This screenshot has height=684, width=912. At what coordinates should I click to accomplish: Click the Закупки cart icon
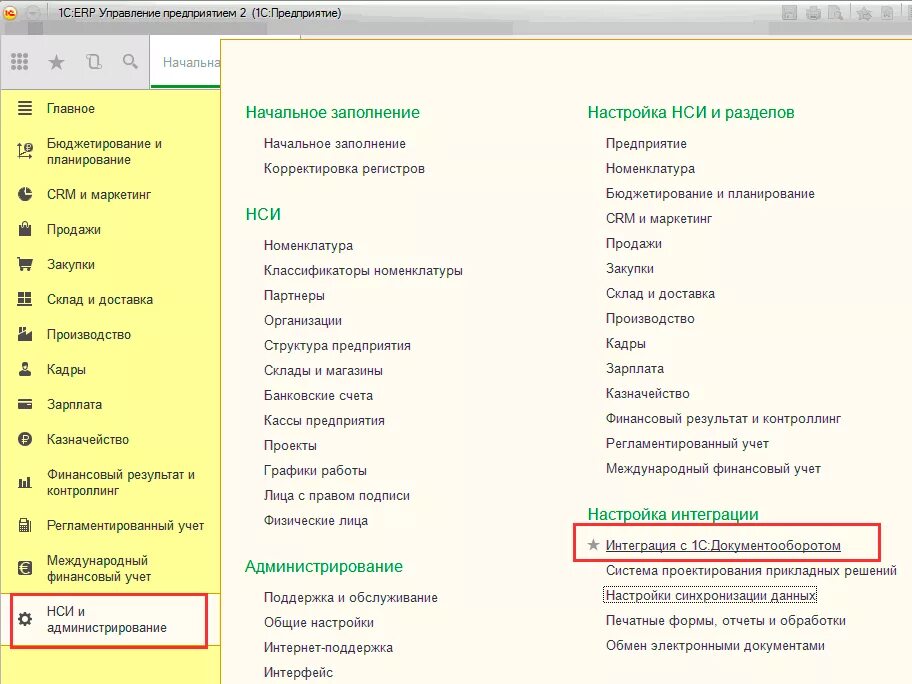coord(24,264)
